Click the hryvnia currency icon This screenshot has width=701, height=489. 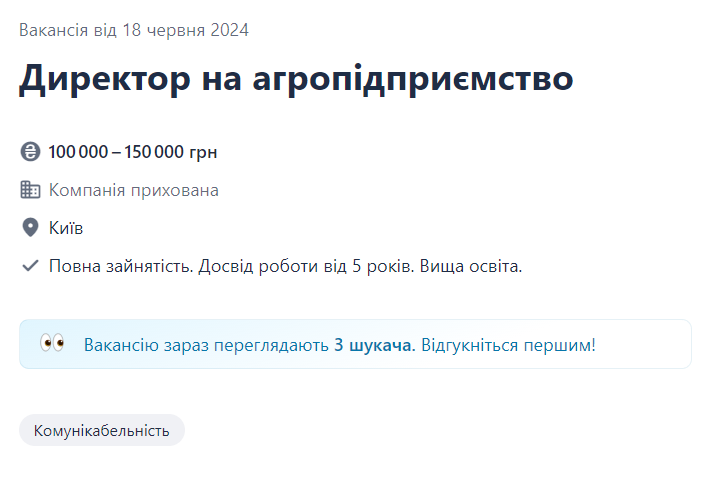tap(30, 152)
